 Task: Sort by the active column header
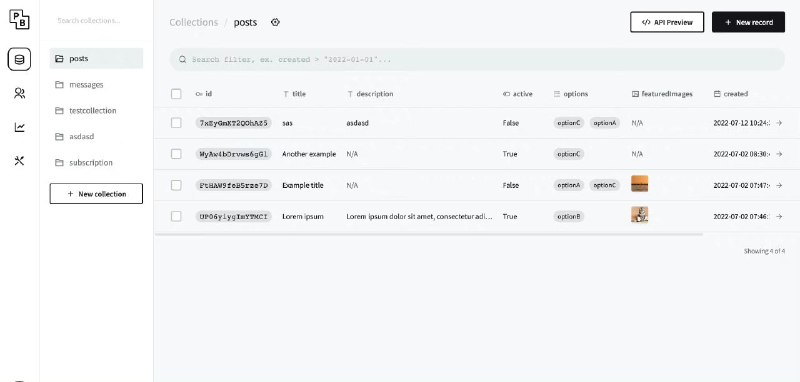517,94
